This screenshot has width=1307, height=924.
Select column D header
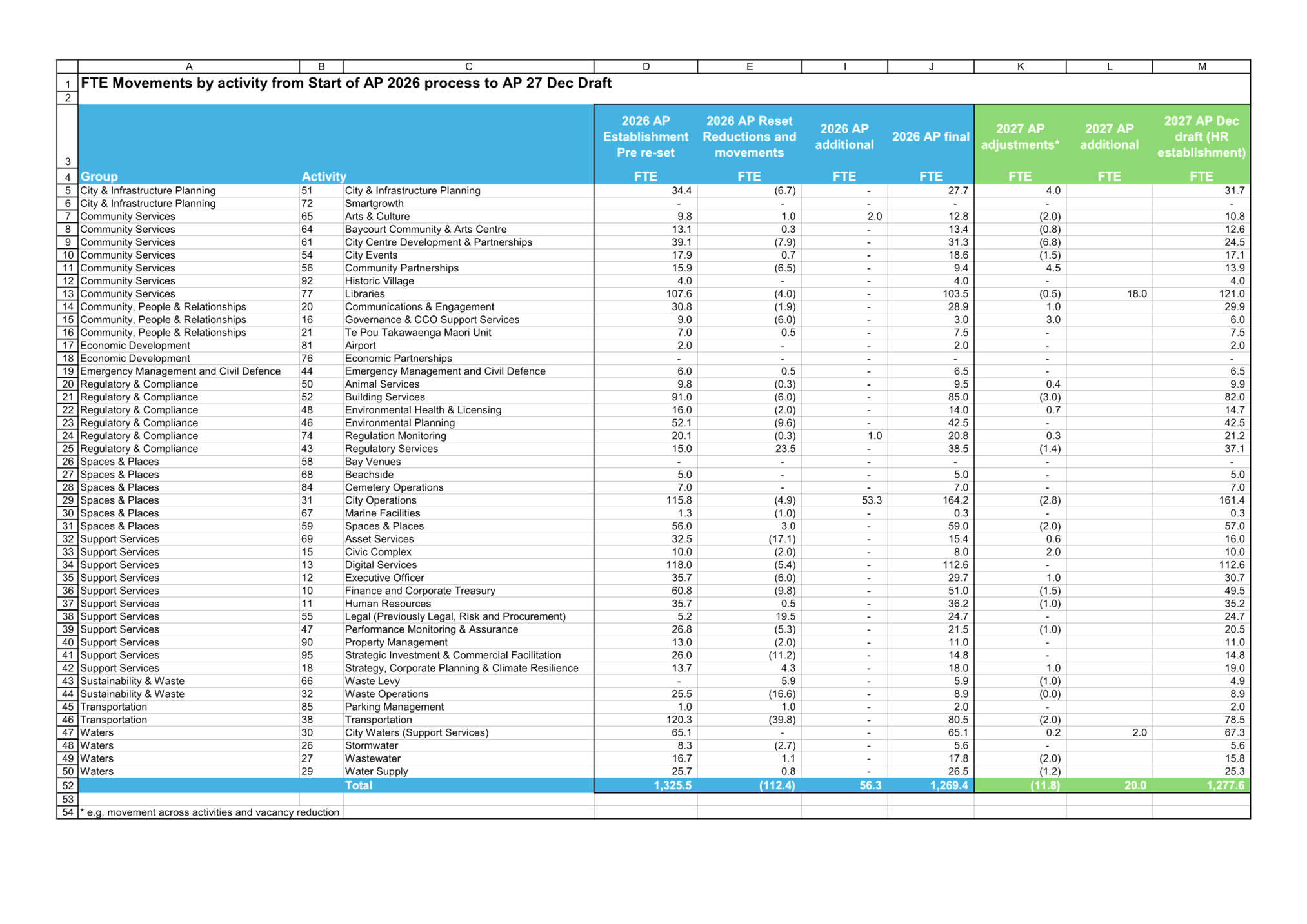click(x=646, y=66)
